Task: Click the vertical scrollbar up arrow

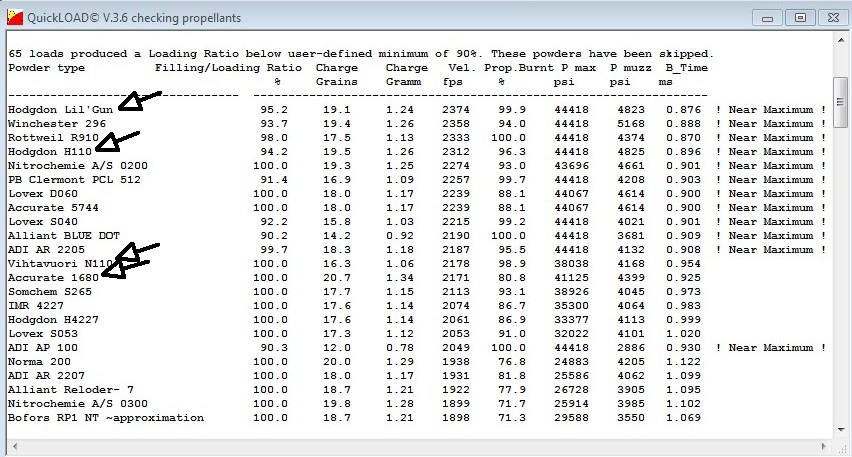Action: [x=842, y=40]
